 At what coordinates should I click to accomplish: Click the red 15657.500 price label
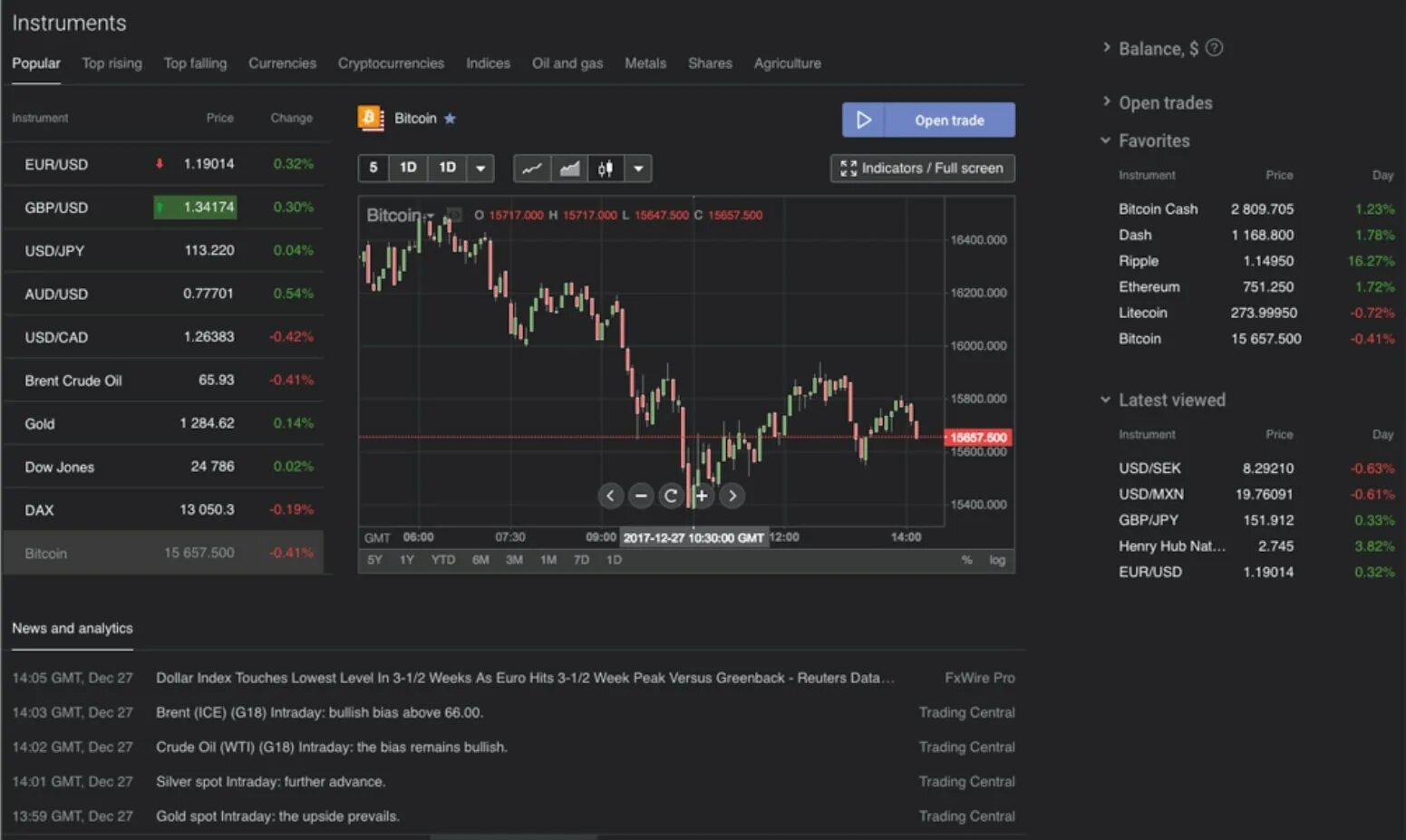point(977,438)
